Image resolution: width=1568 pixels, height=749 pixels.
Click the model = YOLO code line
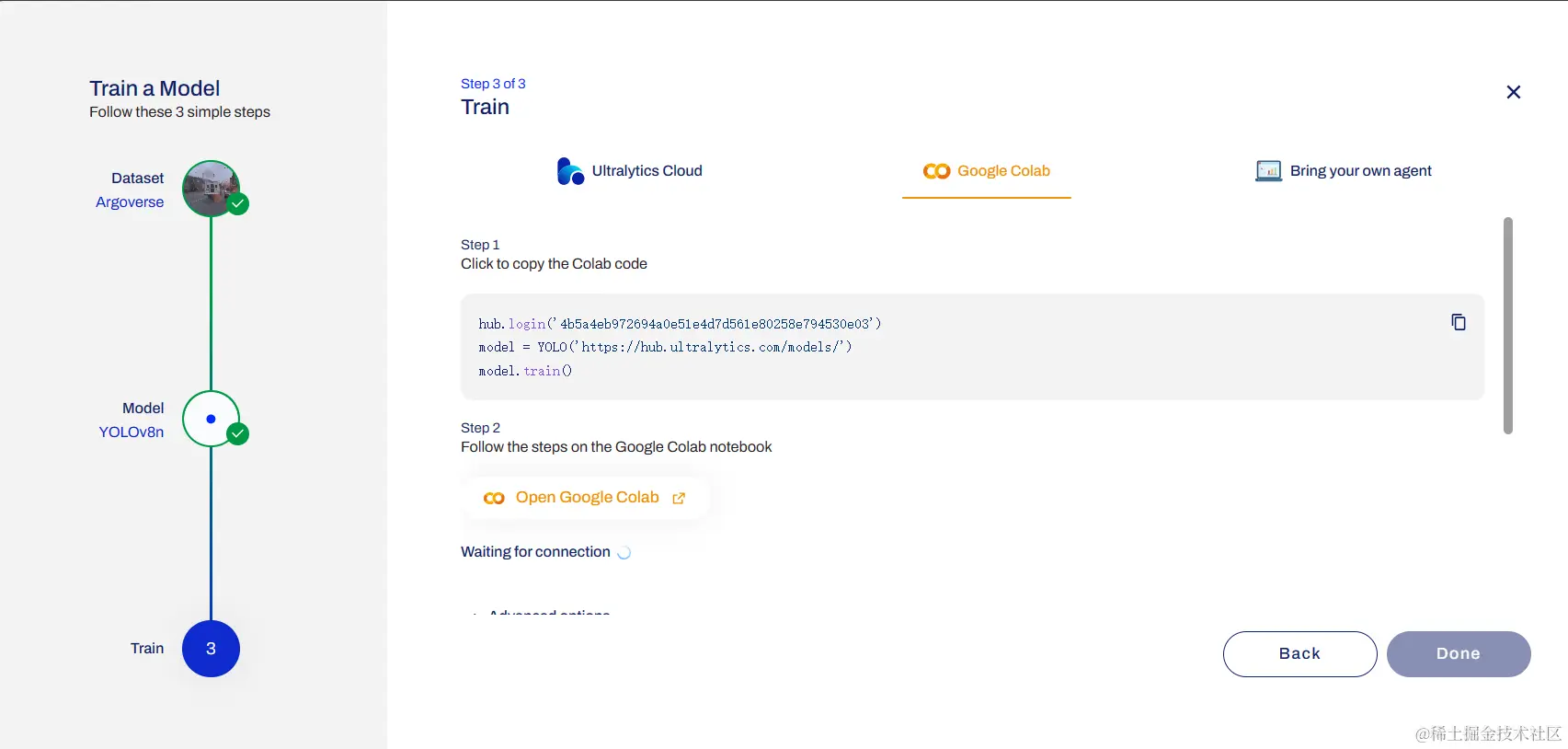point(665,347)
